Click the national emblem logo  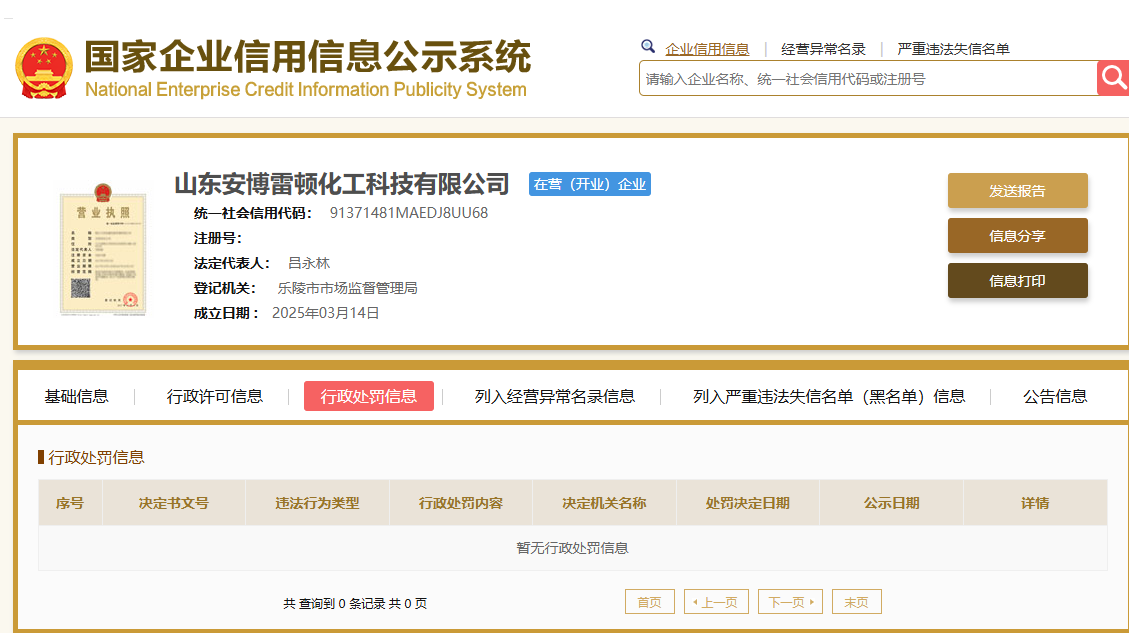point(44,68)
